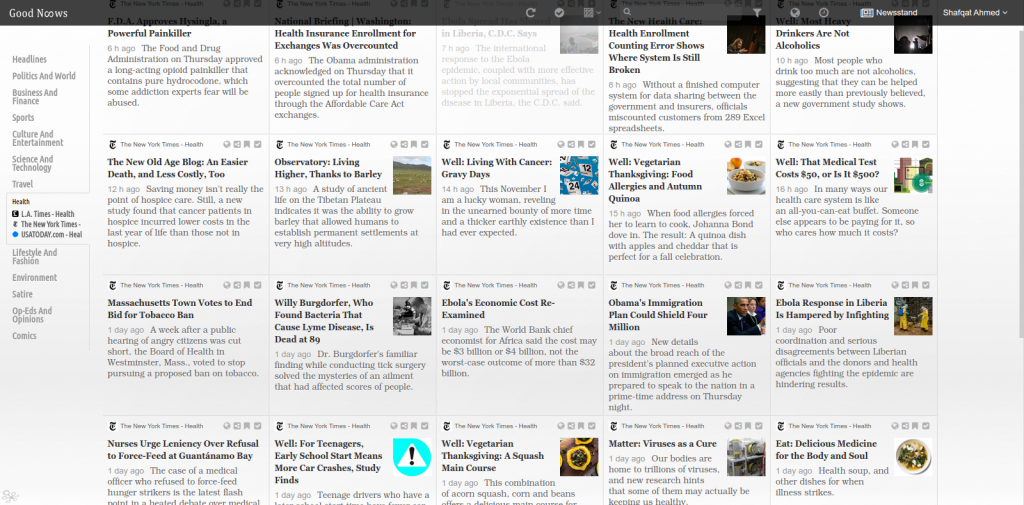Screen dimensions: 1024x505
Task: Open Culture And Entertainment category
Action: click(38, 138)
